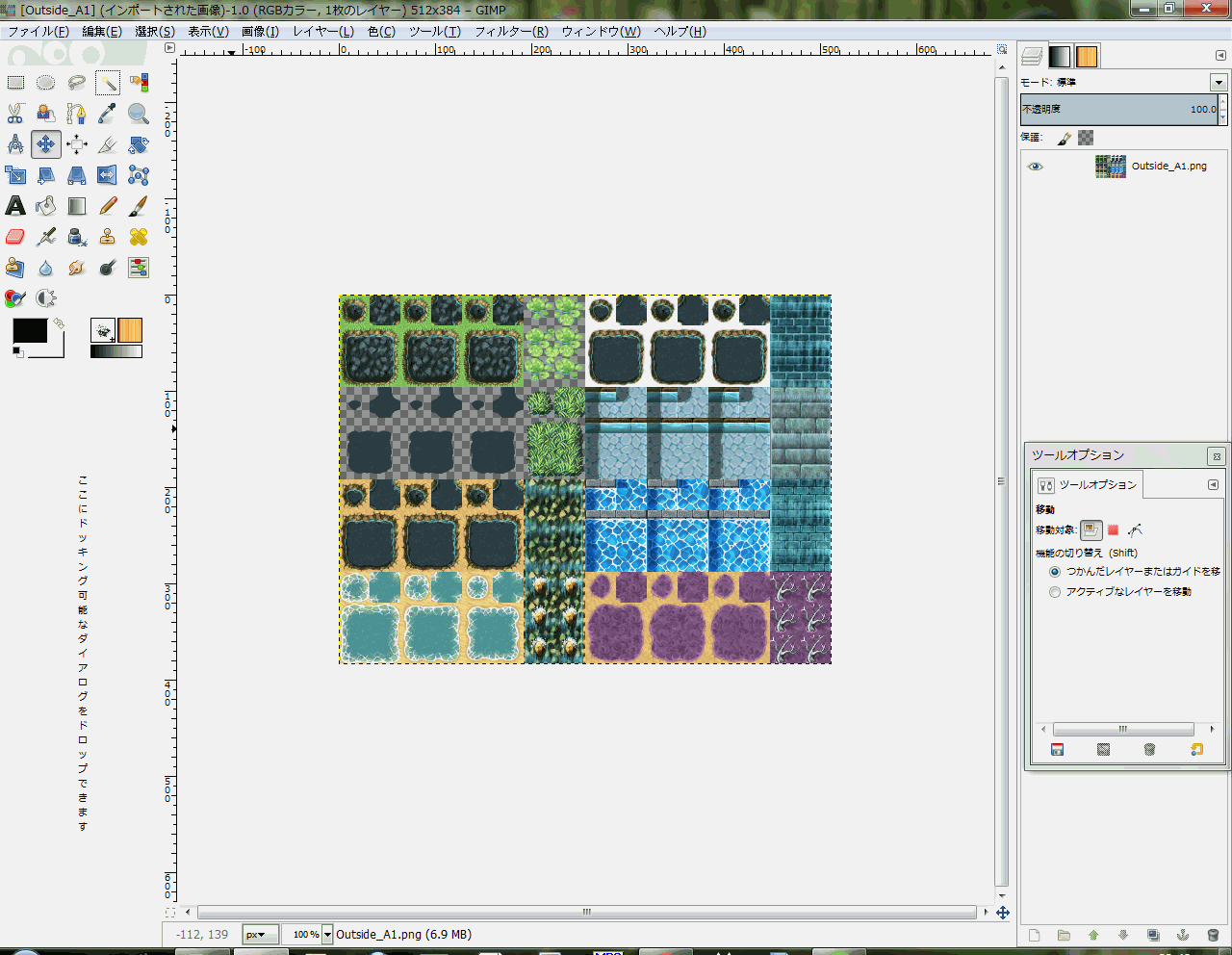Select the Airbrush tool
This screenshot has width=1232, height=955.
point(46,237)
